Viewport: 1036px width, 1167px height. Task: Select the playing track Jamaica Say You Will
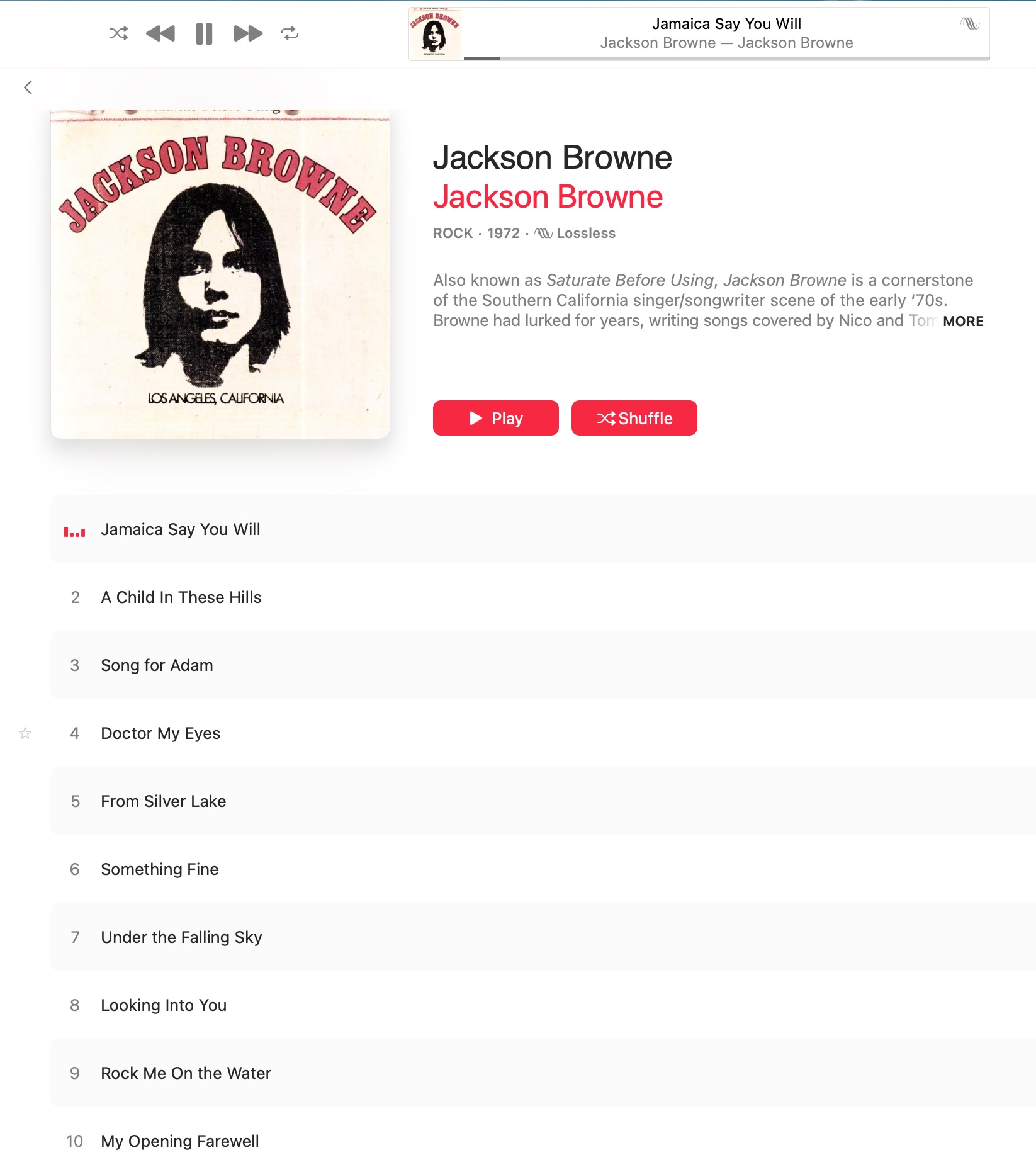[543, 529]
